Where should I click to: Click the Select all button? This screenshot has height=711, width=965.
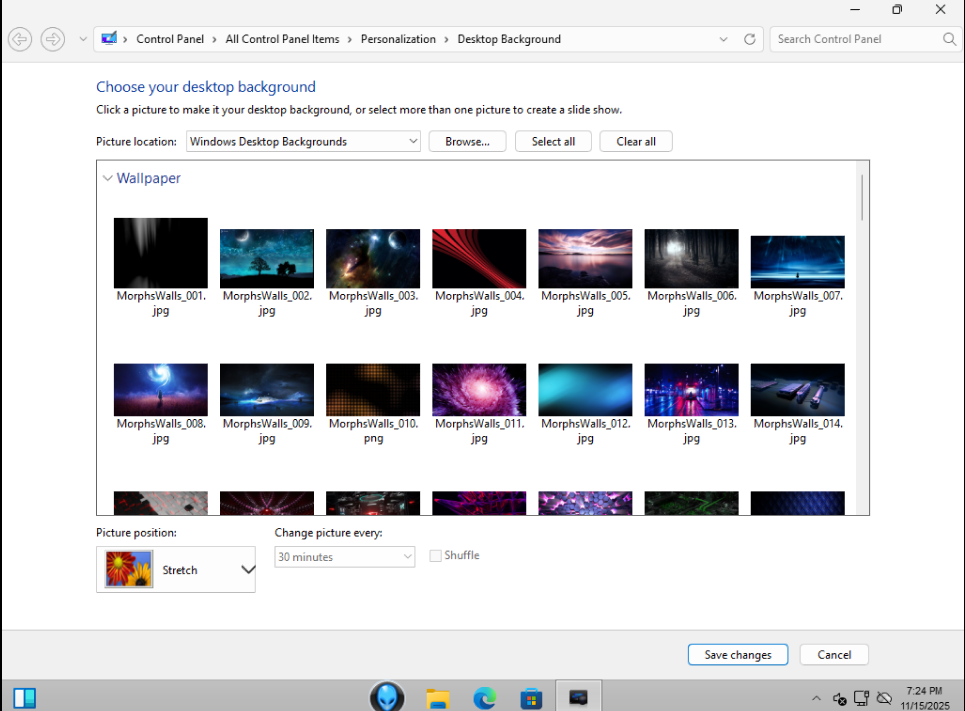(553, 142)
